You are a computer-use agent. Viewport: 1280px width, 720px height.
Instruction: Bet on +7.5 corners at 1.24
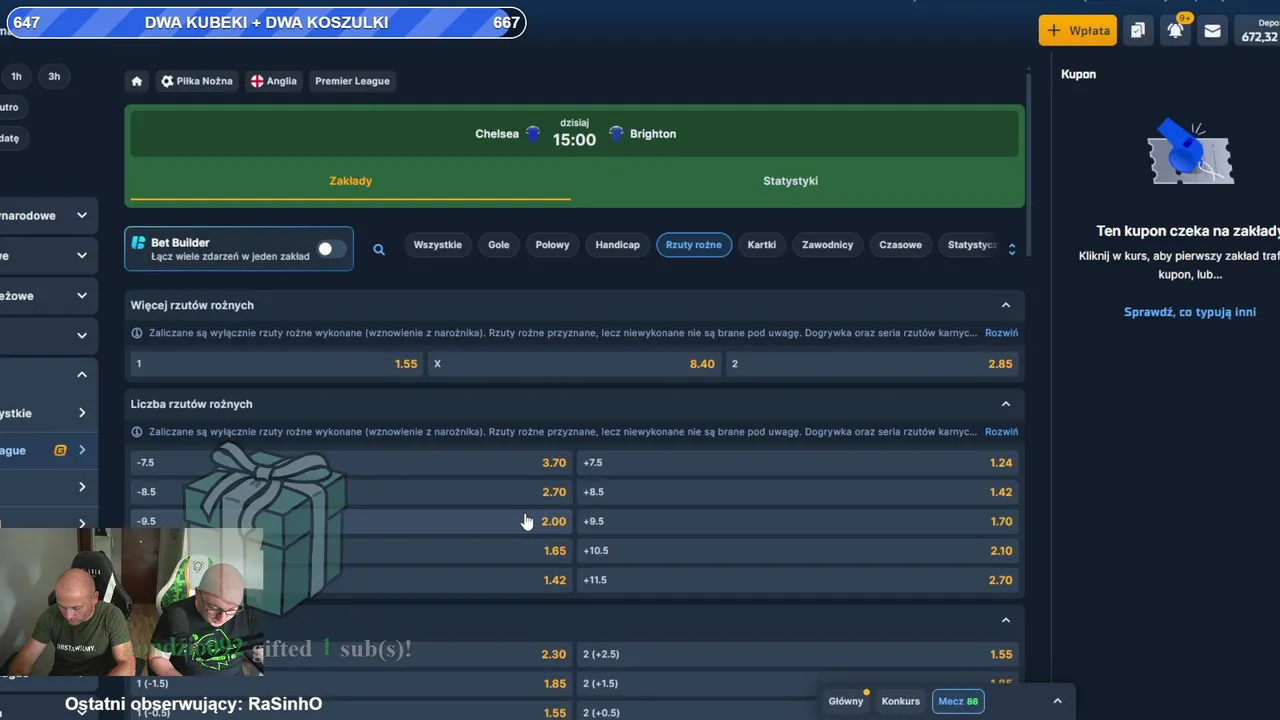click(x=799, y=463)
